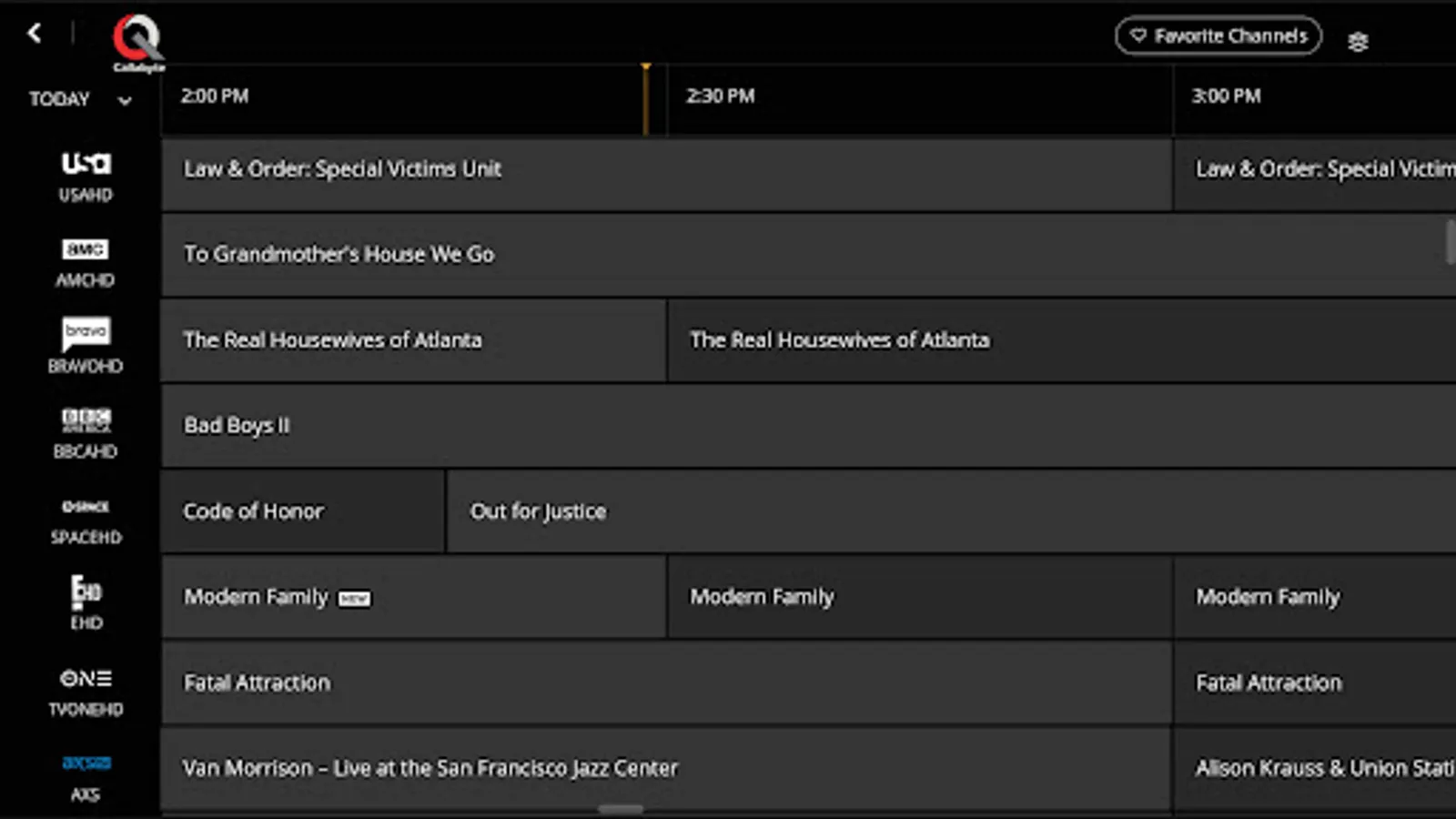Open Law & Order: SVU at 3:00 PM

click(1315, 175)
